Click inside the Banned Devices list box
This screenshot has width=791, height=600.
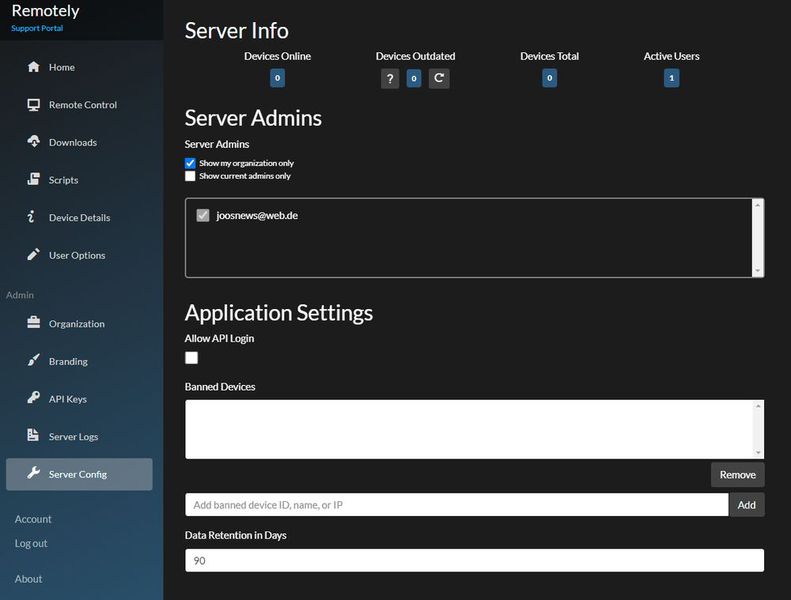pyautogui.click(x=469, y=429)
